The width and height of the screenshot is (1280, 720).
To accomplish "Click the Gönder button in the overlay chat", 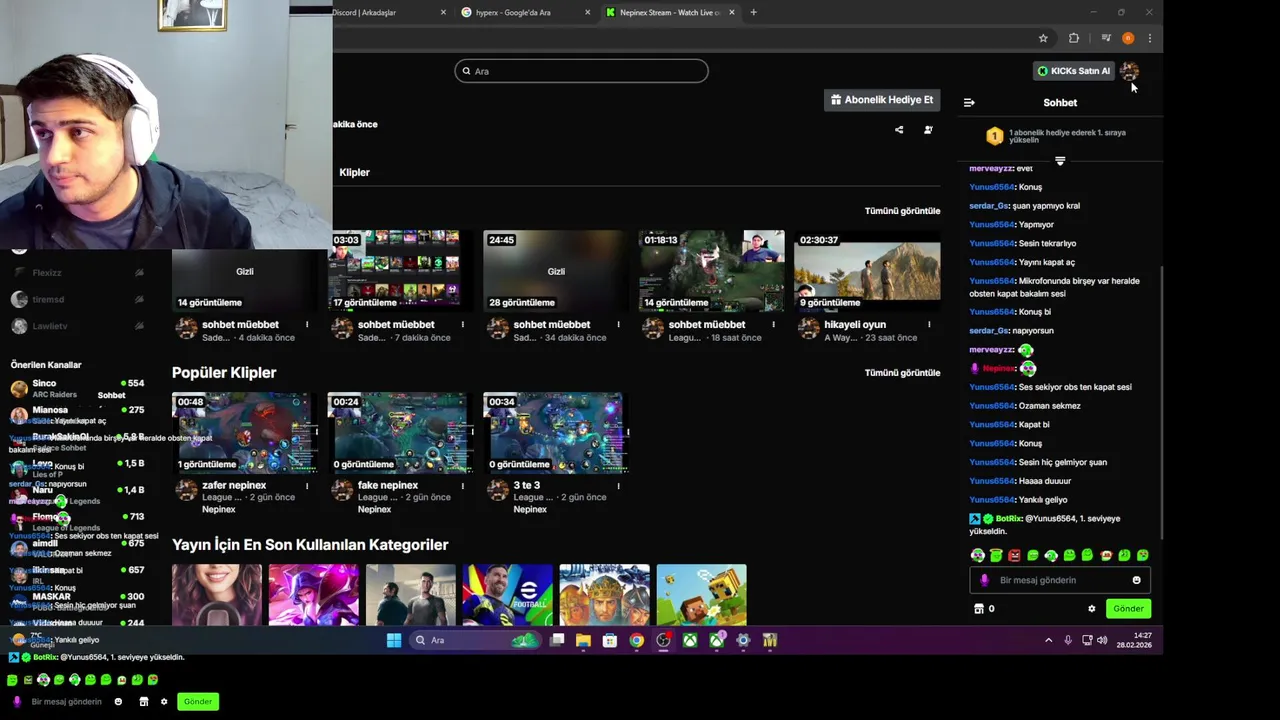I will 198,701.
